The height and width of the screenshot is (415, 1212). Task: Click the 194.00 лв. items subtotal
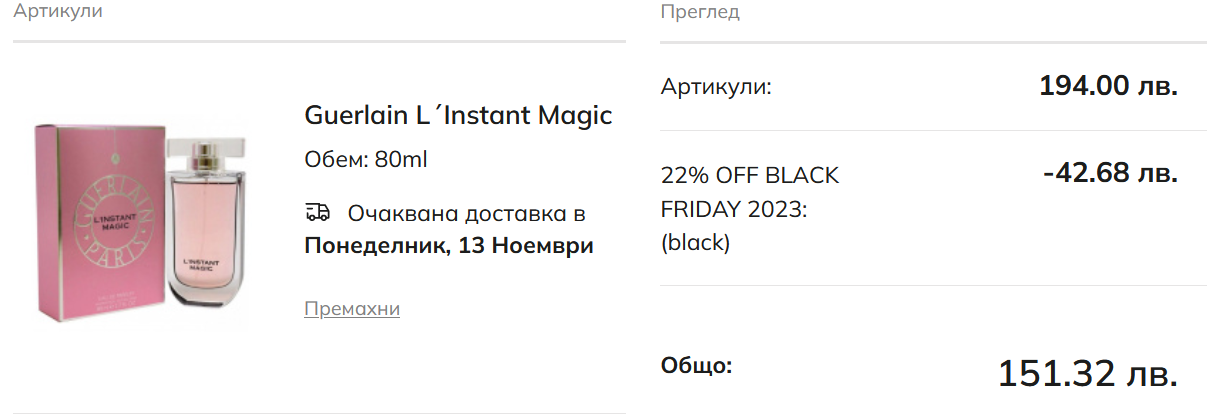click(1108, 86)
